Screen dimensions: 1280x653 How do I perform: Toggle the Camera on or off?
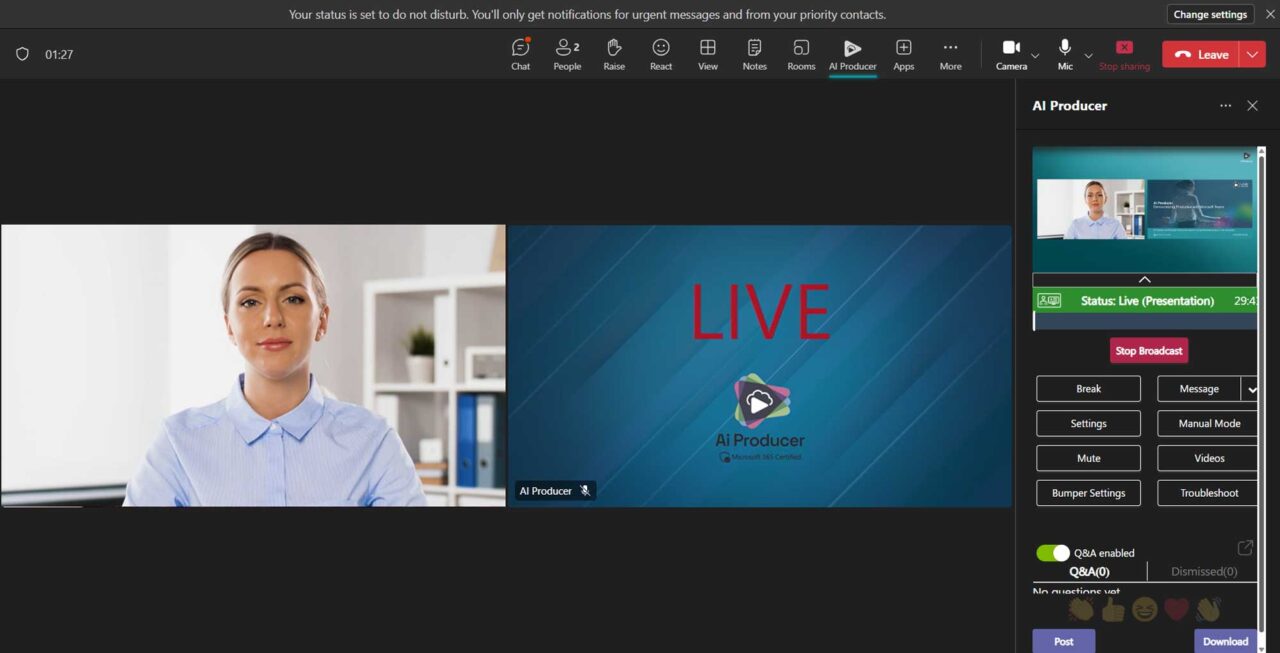(x=1011, y=54)
